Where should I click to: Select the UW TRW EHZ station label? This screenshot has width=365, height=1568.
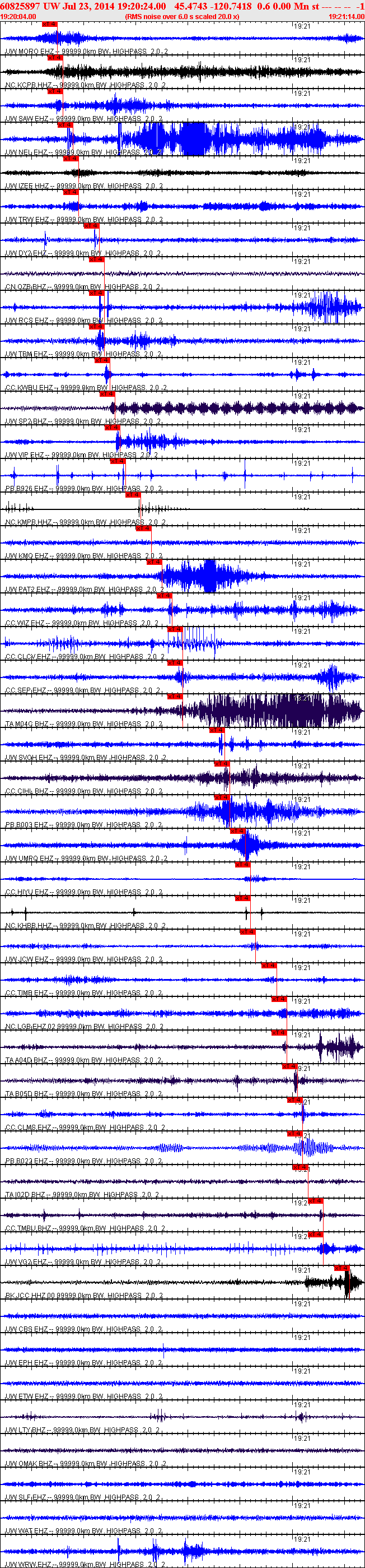(84, 220)
